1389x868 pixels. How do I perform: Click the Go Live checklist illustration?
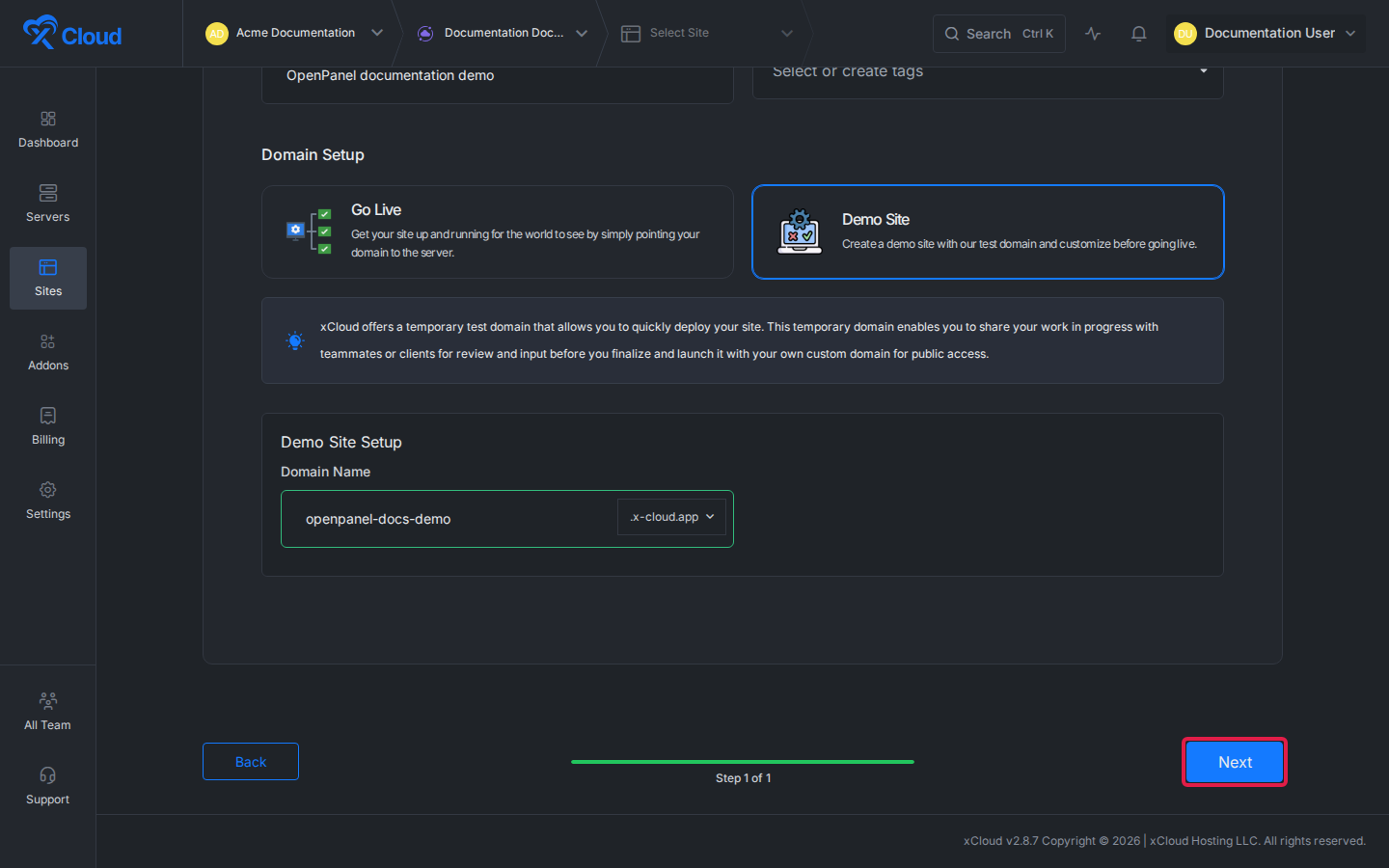310,231
